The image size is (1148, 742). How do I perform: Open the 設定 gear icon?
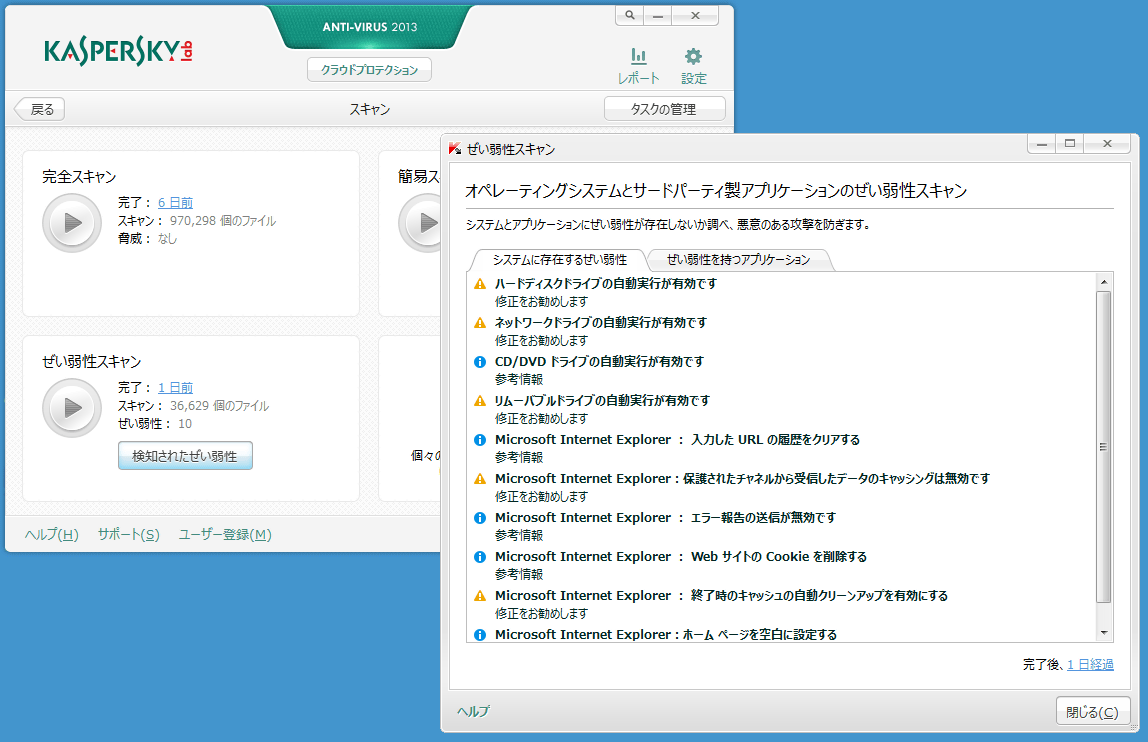click(693, 56)
